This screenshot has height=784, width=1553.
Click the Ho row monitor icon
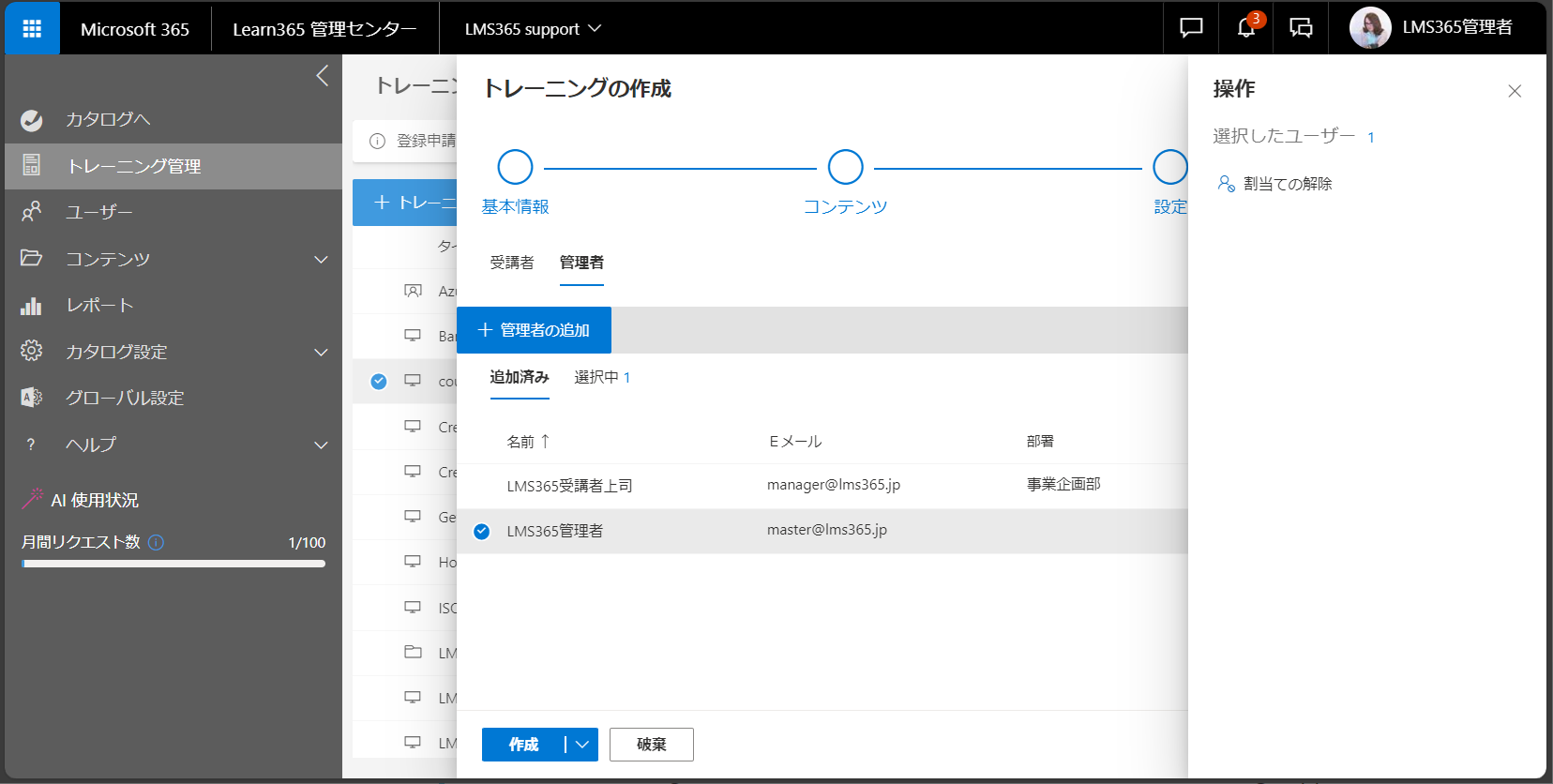tap(413, 561)
